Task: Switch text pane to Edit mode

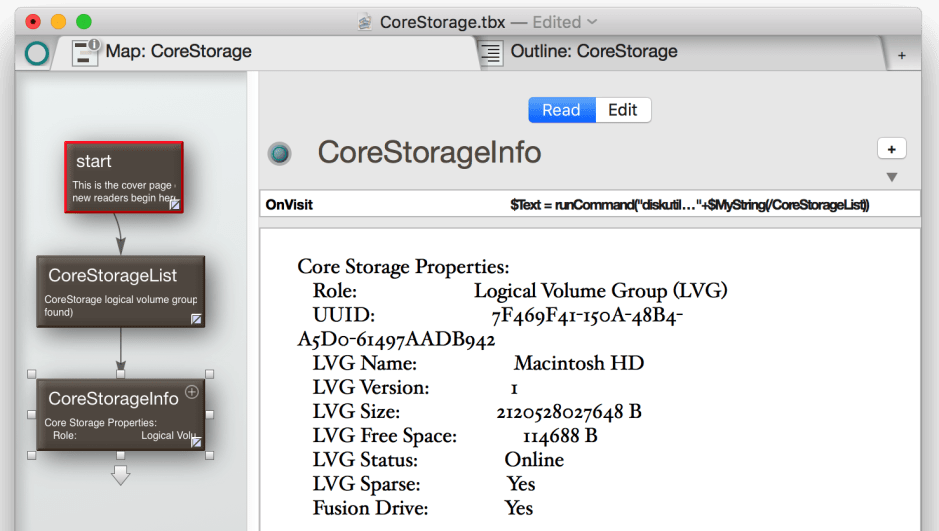Action: pyautogui.click(x=623, y=110)
